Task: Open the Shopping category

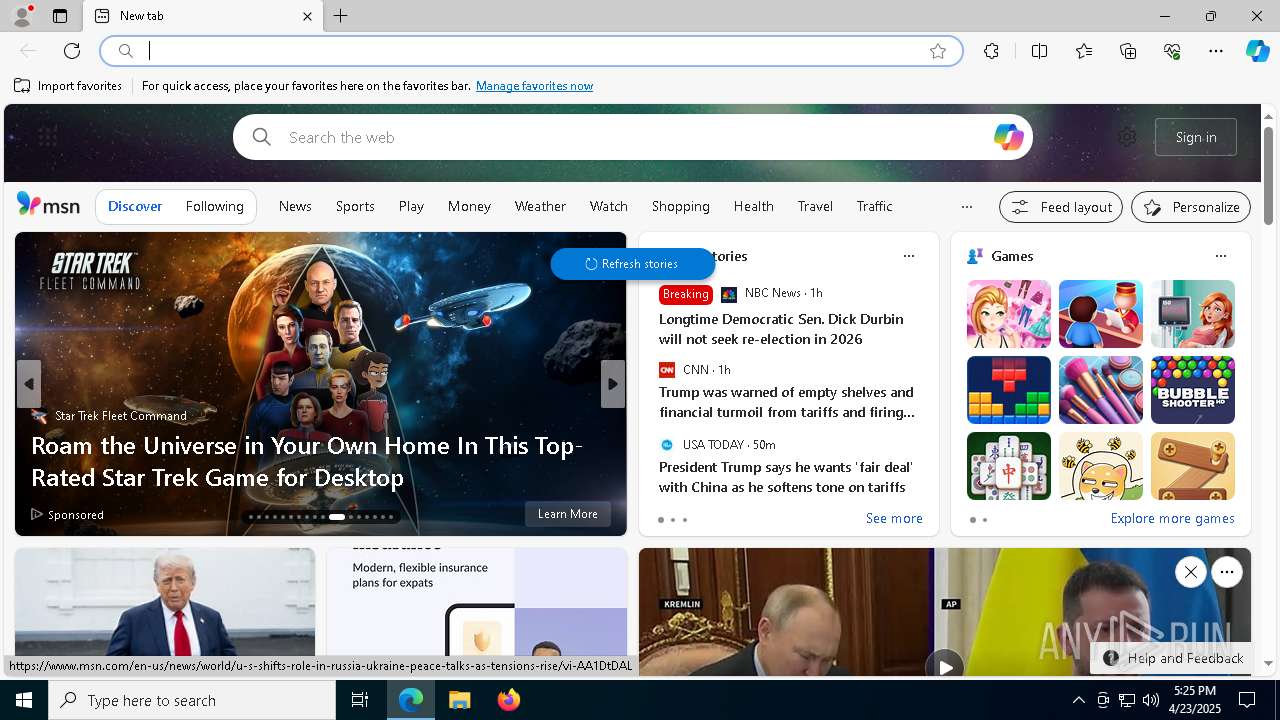Action: pos(680,206)
